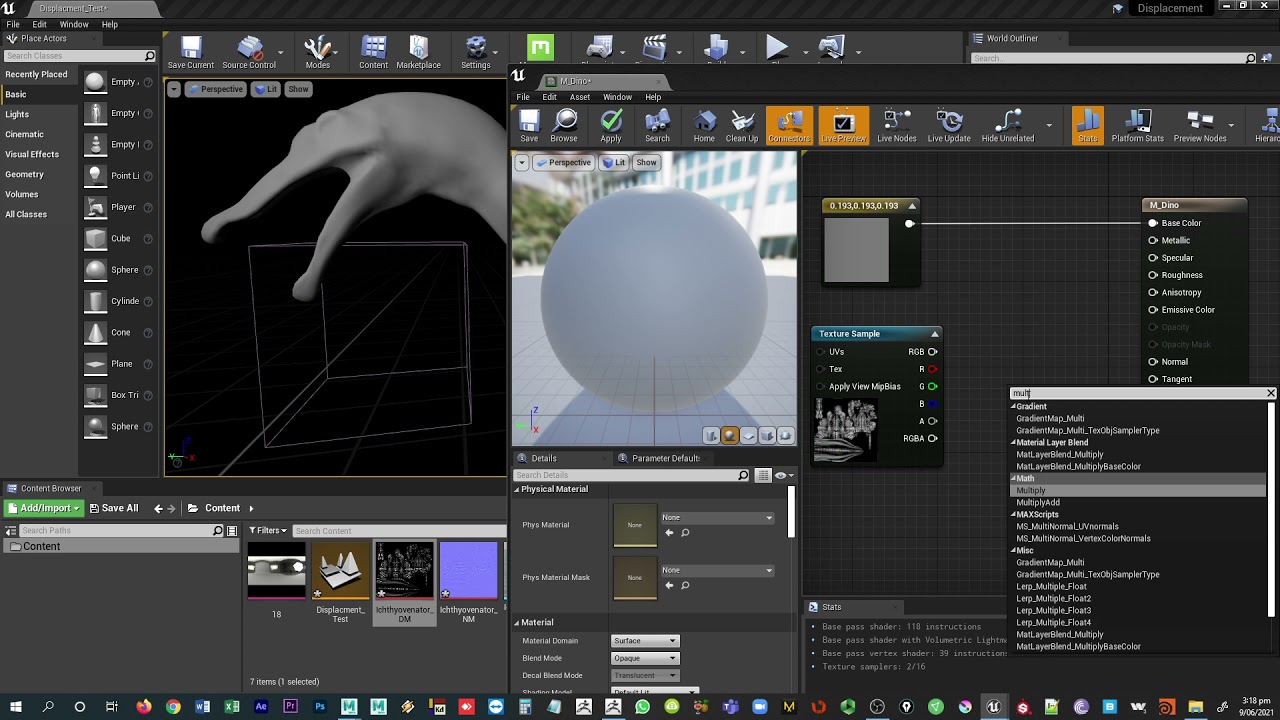Open Settings in main toolbar
Screen dimensions: 1280x720
coord(476,52)
